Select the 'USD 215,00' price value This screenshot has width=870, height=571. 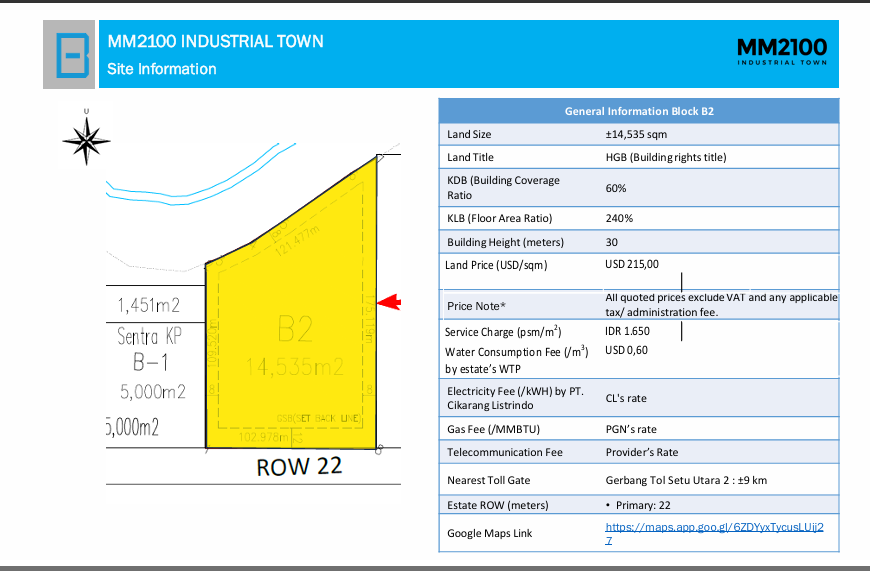tap(632, 264)
